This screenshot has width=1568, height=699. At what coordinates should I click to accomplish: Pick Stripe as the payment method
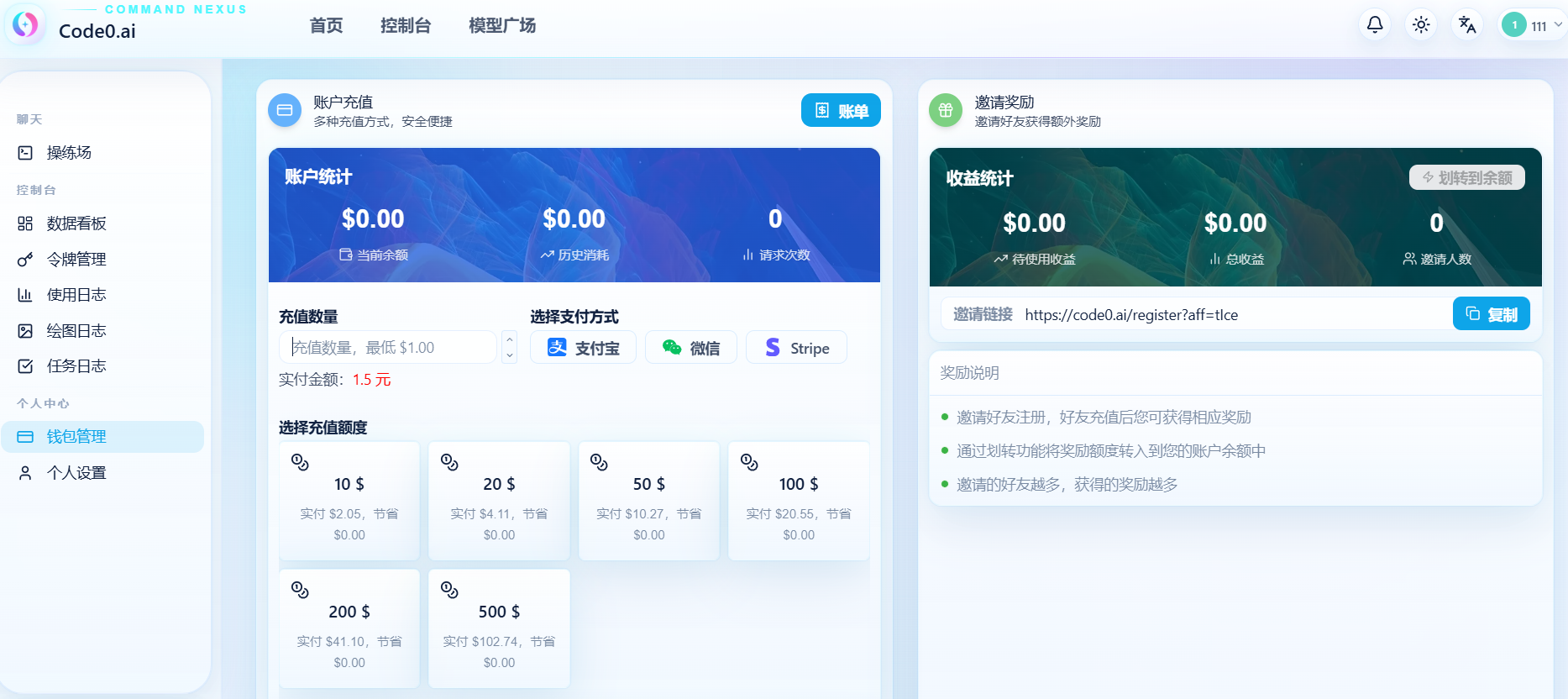tap(796, 348)
